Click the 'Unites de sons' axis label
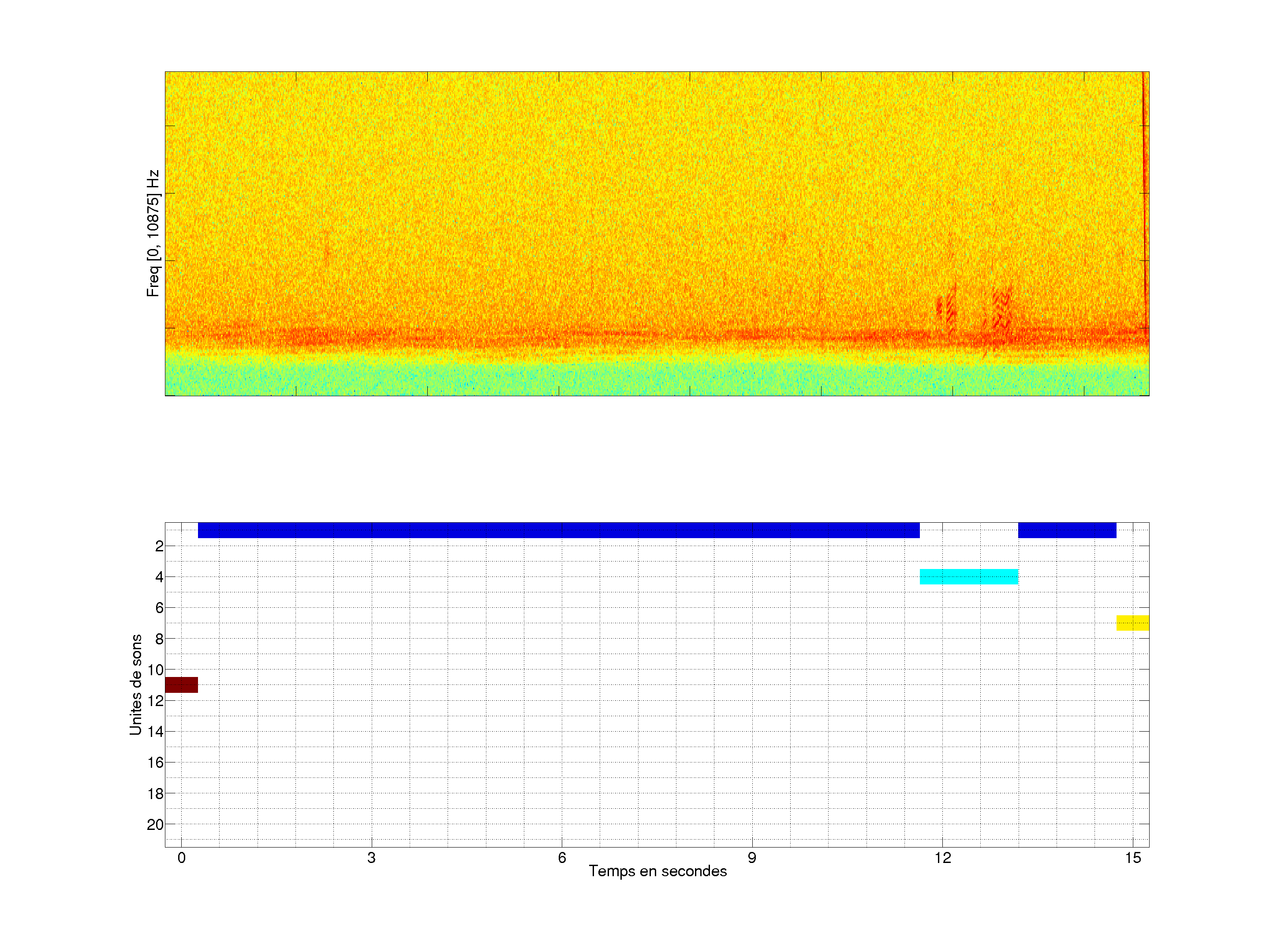Screen dimensions: 1270x952 pyautogui.click(x=135, y=684)
